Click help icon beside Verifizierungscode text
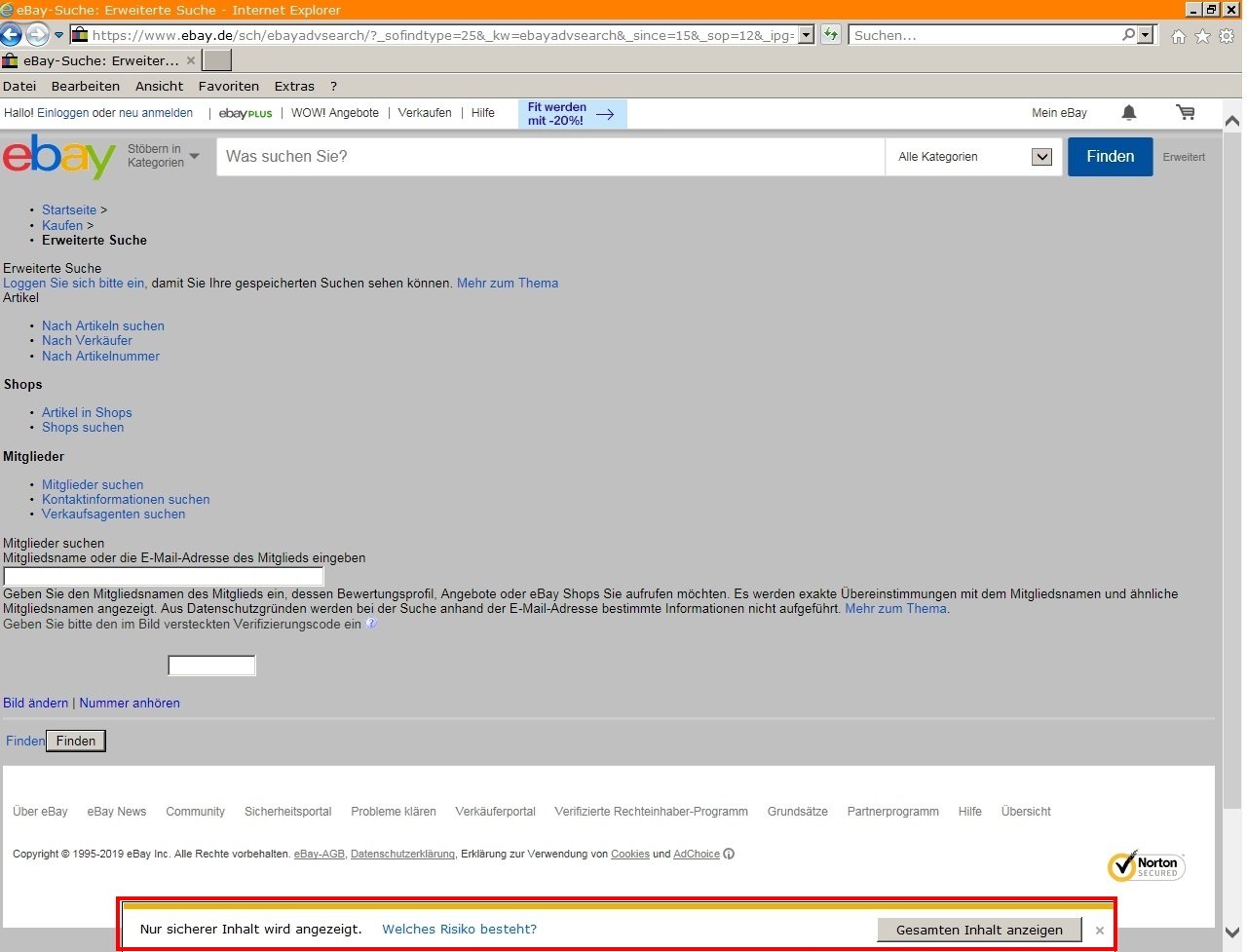Image resolution: width=1247 pixels, height=952 pixels. point(371,624)
